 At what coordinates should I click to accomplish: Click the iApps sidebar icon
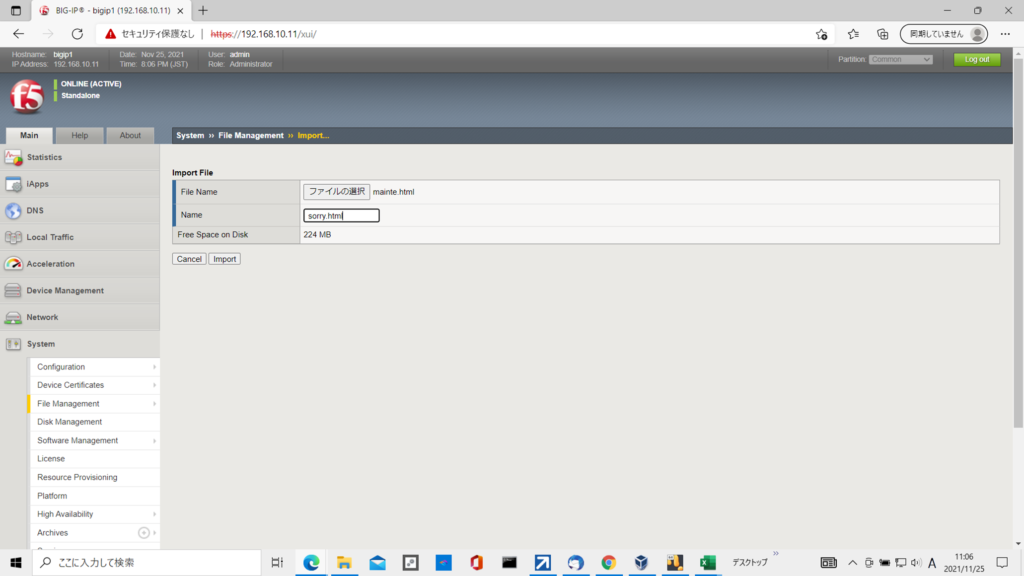click(13, 184)
